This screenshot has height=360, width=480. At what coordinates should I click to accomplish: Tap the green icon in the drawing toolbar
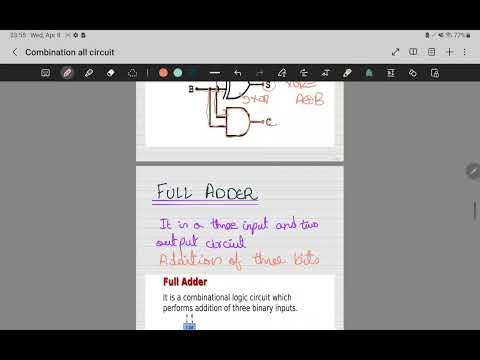point(369,73)
